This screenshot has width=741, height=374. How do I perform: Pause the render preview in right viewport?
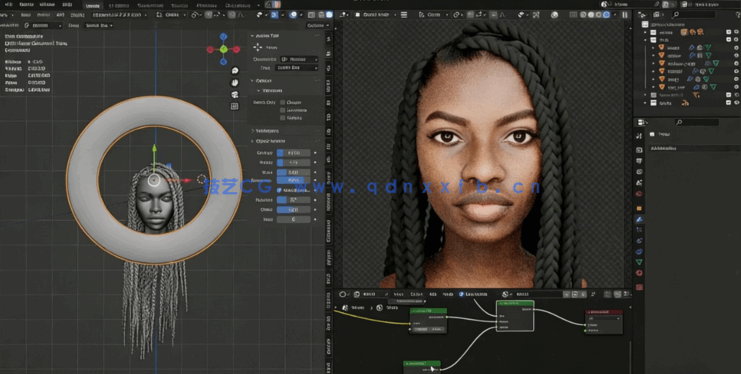625,15
